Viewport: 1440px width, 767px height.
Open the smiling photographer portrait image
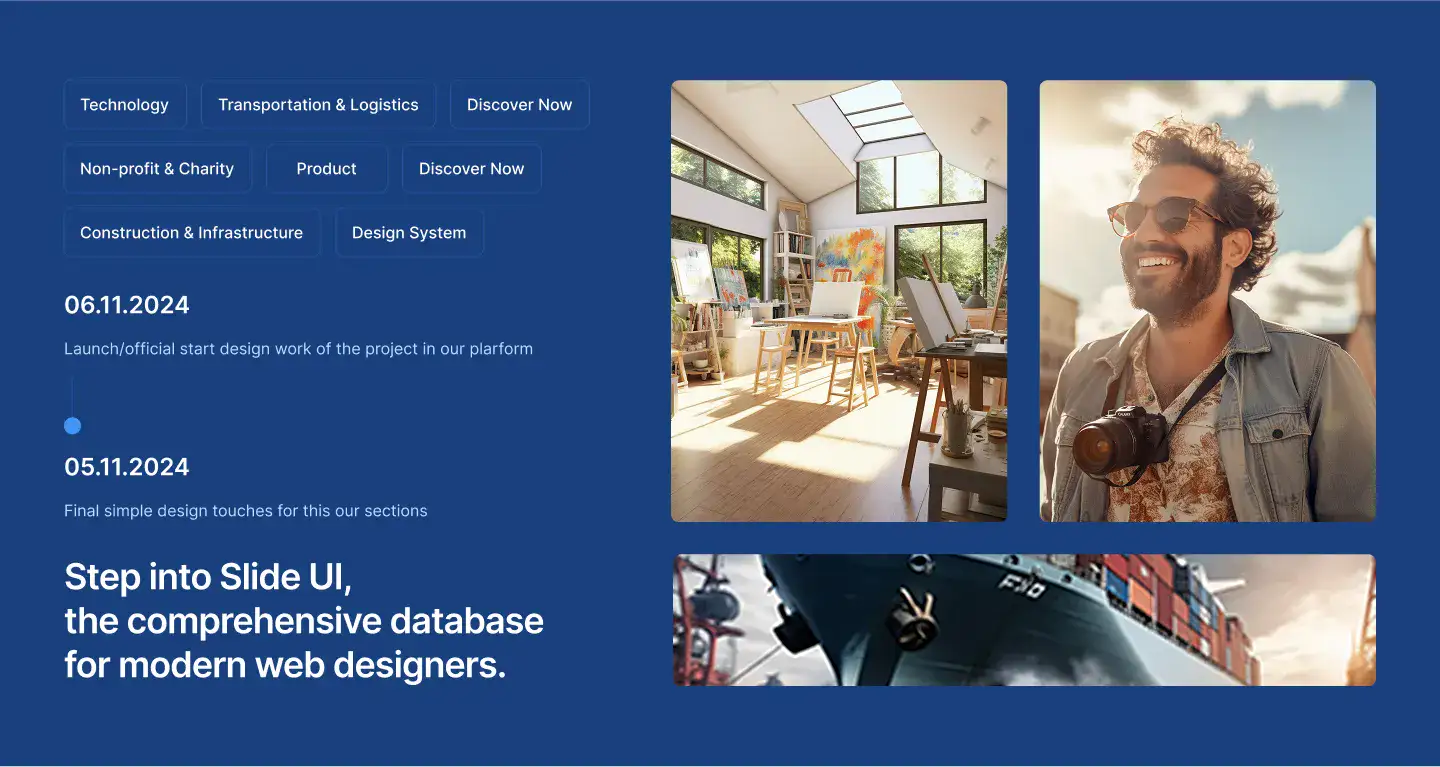click(x=1208, y=301)
